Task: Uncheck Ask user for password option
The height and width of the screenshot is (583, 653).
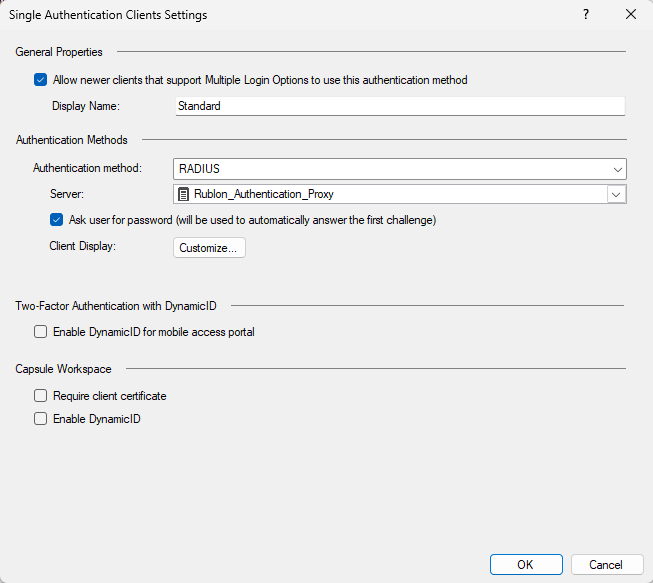Action: 57,220
